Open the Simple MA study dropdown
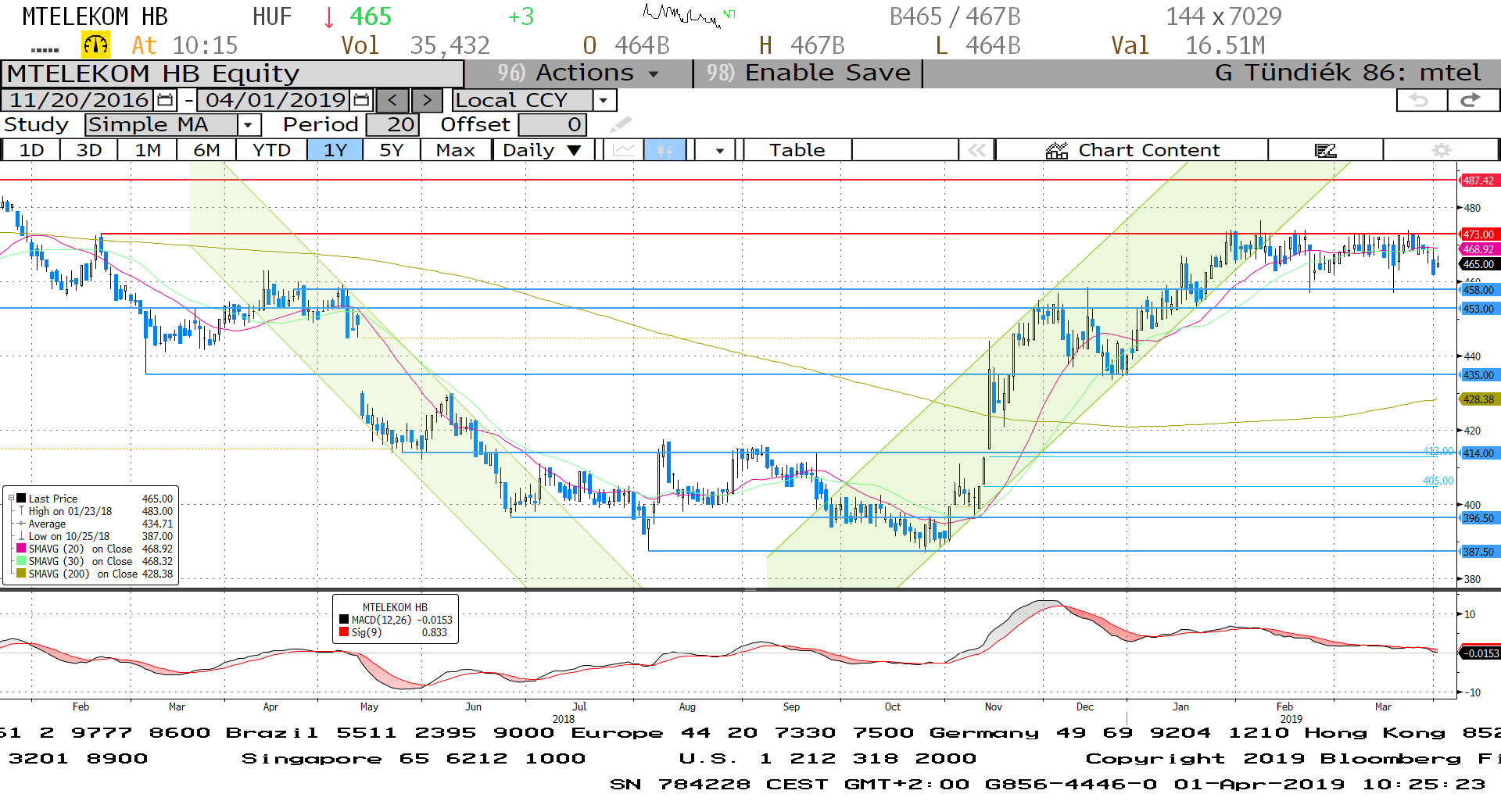The height and width of the screenshot is (812, 1501). (x=249, y=124)
